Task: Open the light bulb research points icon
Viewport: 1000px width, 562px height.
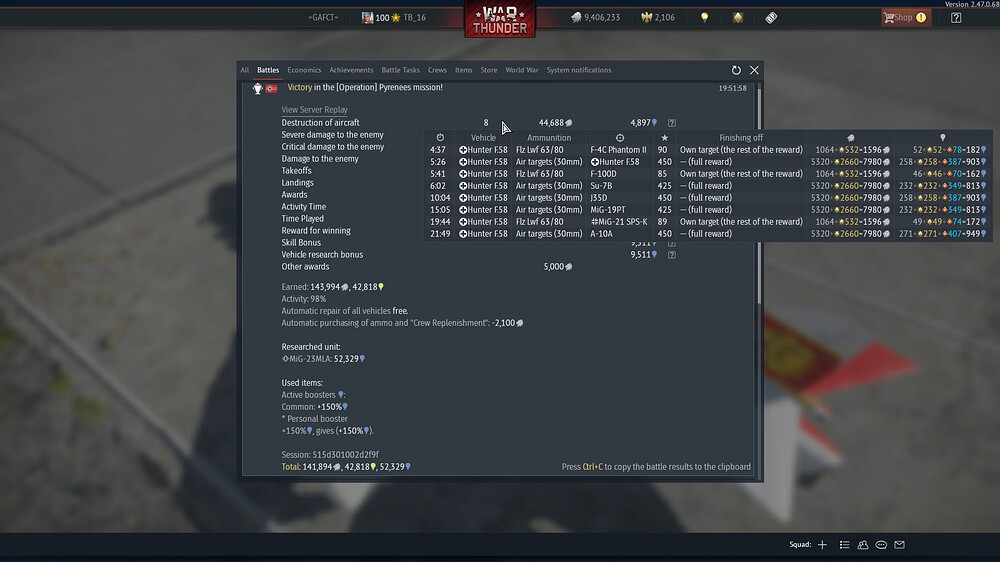Action: [704, 18]
